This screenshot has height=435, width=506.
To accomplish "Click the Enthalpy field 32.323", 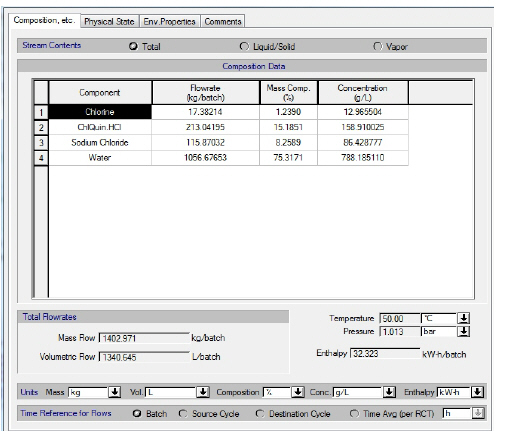I will (385, 353).
